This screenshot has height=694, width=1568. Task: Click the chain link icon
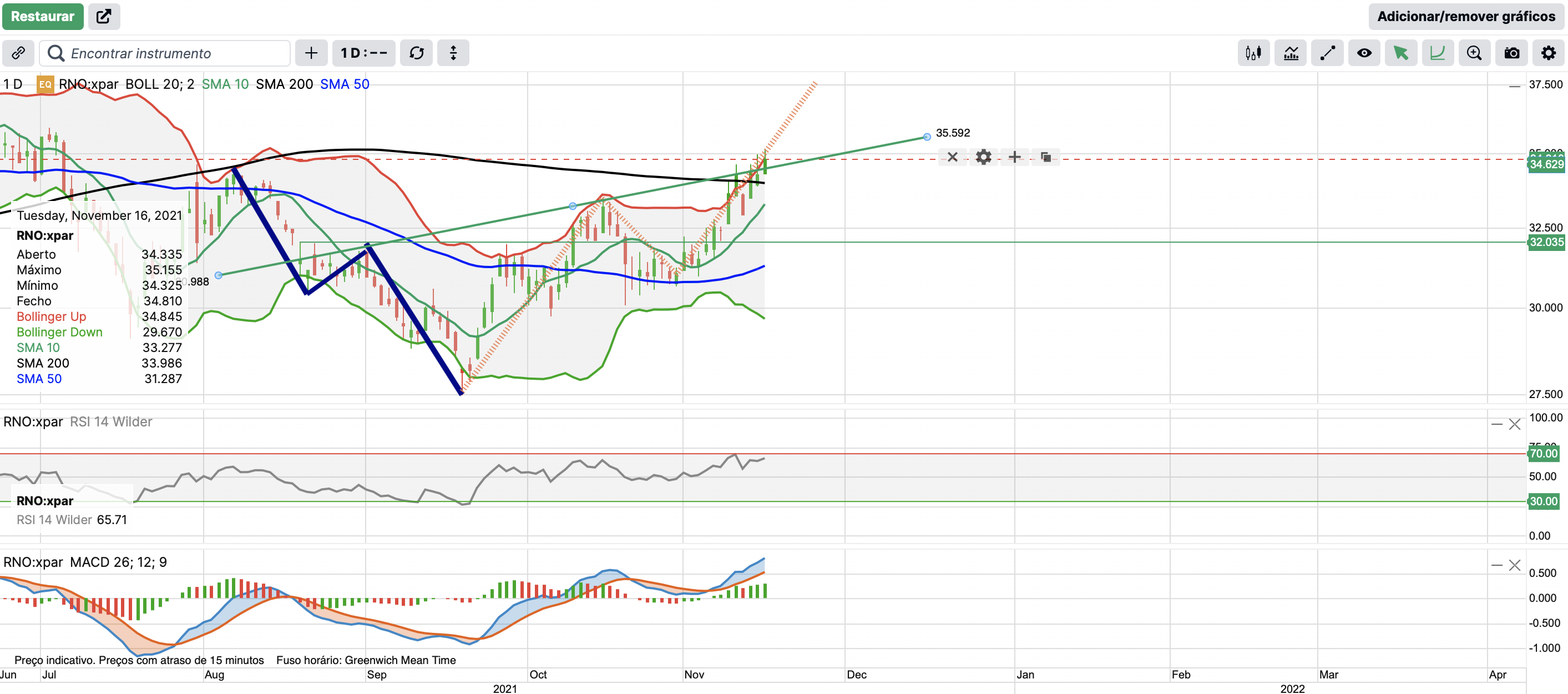point(18,53)
